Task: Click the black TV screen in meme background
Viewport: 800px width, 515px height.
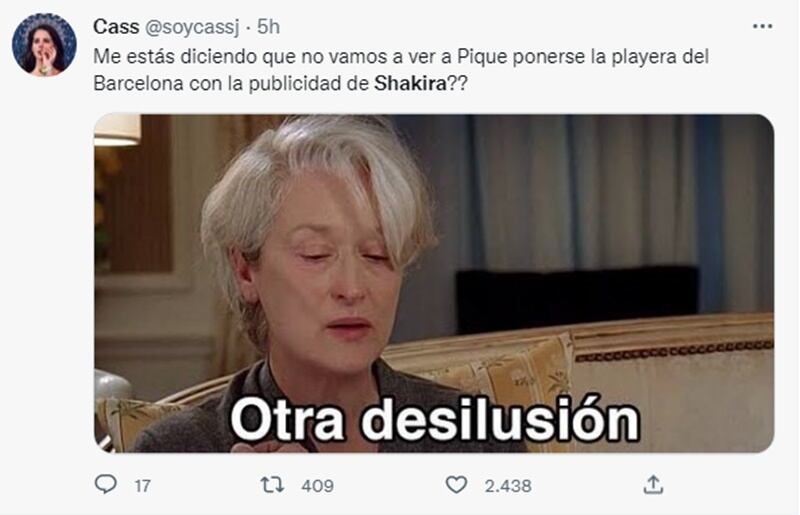Action: pos(577,299)
